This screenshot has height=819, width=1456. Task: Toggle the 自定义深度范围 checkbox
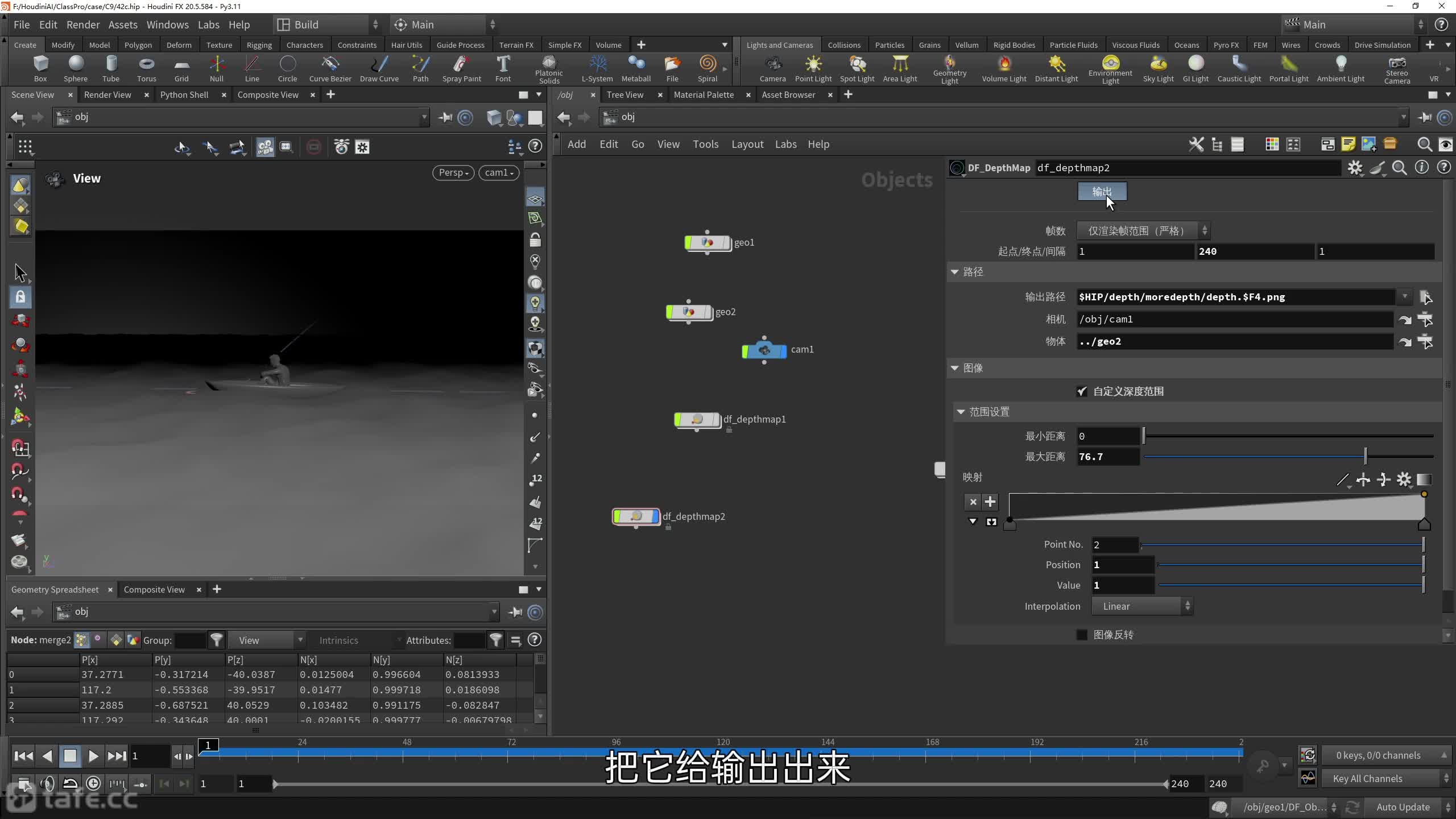click(x=1082, y=391)
